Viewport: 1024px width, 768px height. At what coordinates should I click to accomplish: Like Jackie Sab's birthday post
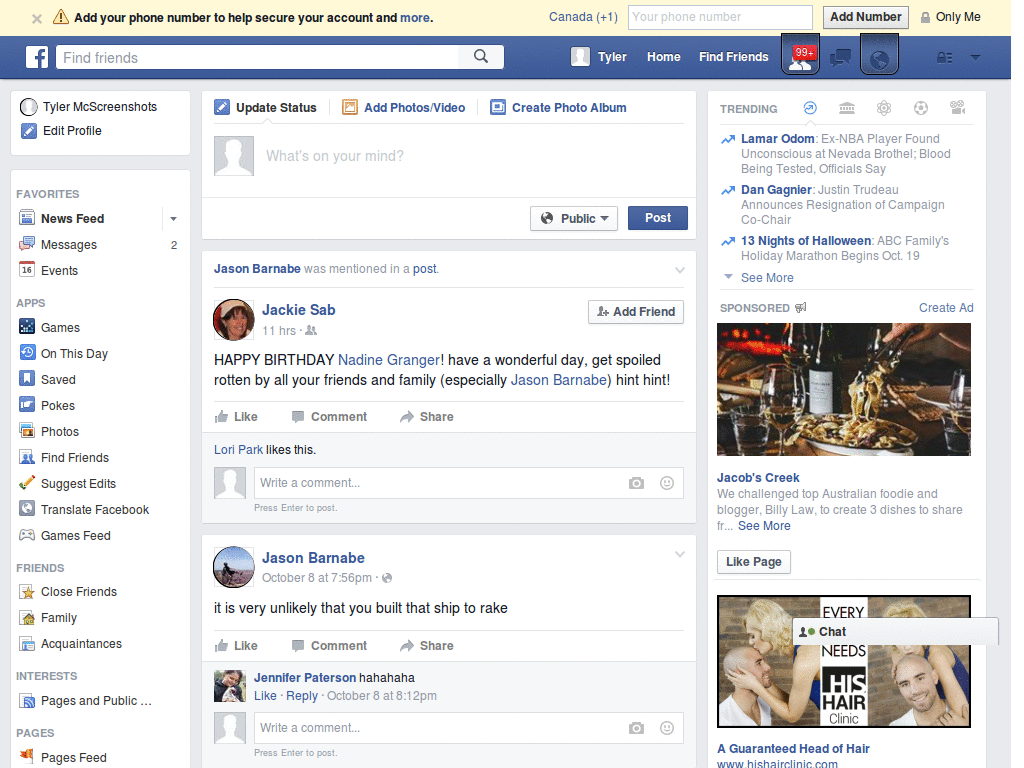point(236,417)
